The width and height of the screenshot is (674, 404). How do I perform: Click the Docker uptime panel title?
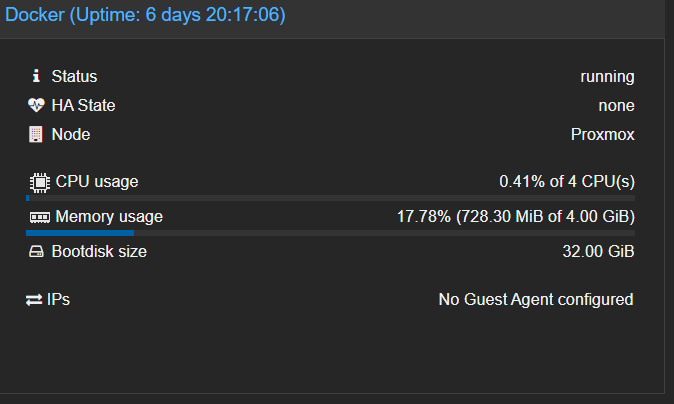[x=146, y=15]
